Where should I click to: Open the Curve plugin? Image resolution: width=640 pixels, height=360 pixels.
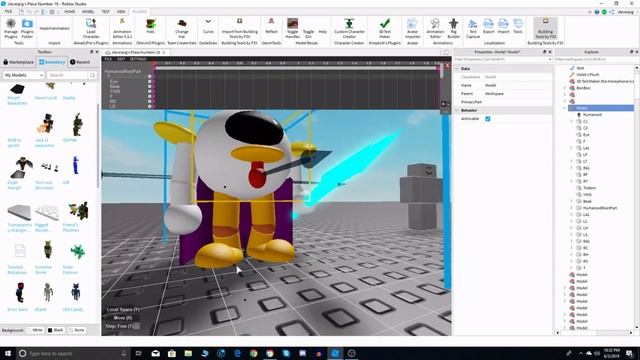(x=208, y=26)
